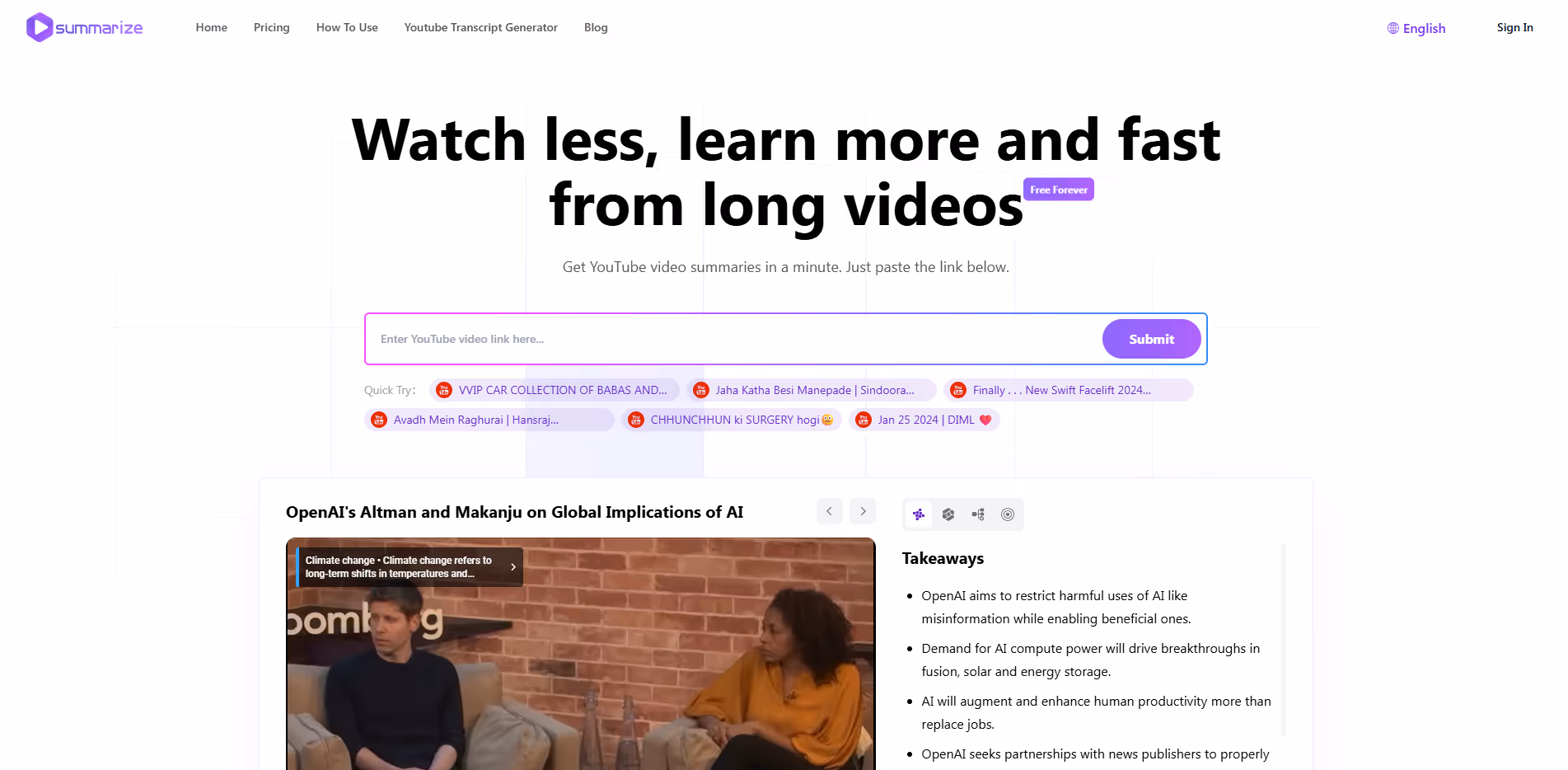
Task: Click the next arrow on the summary carousel
Action: tap(862, 511)
